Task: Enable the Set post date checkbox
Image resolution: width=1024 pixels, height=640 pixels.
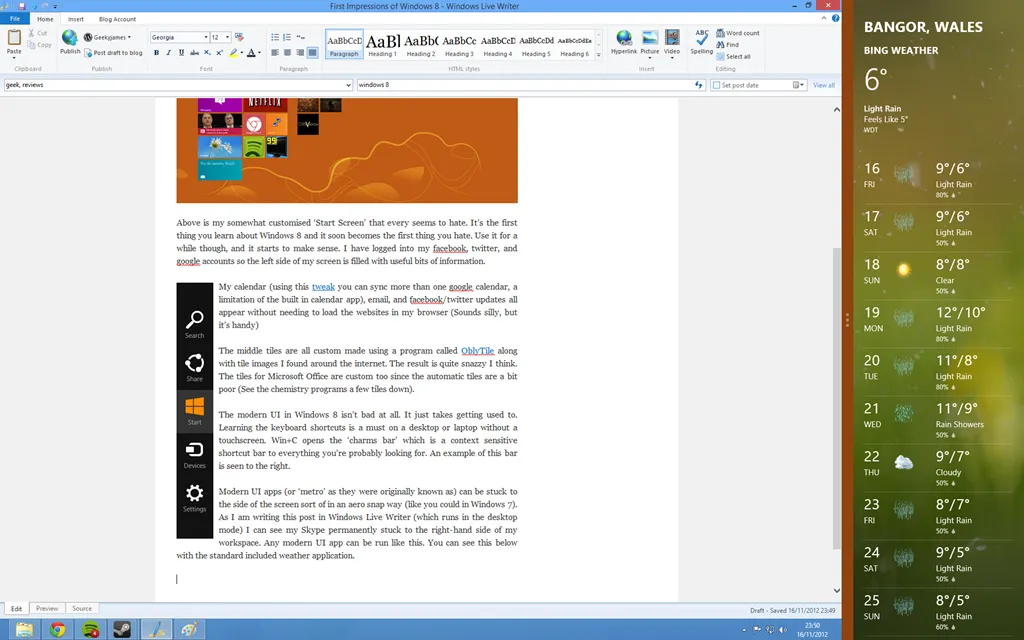Action: [x=716, y=86]
